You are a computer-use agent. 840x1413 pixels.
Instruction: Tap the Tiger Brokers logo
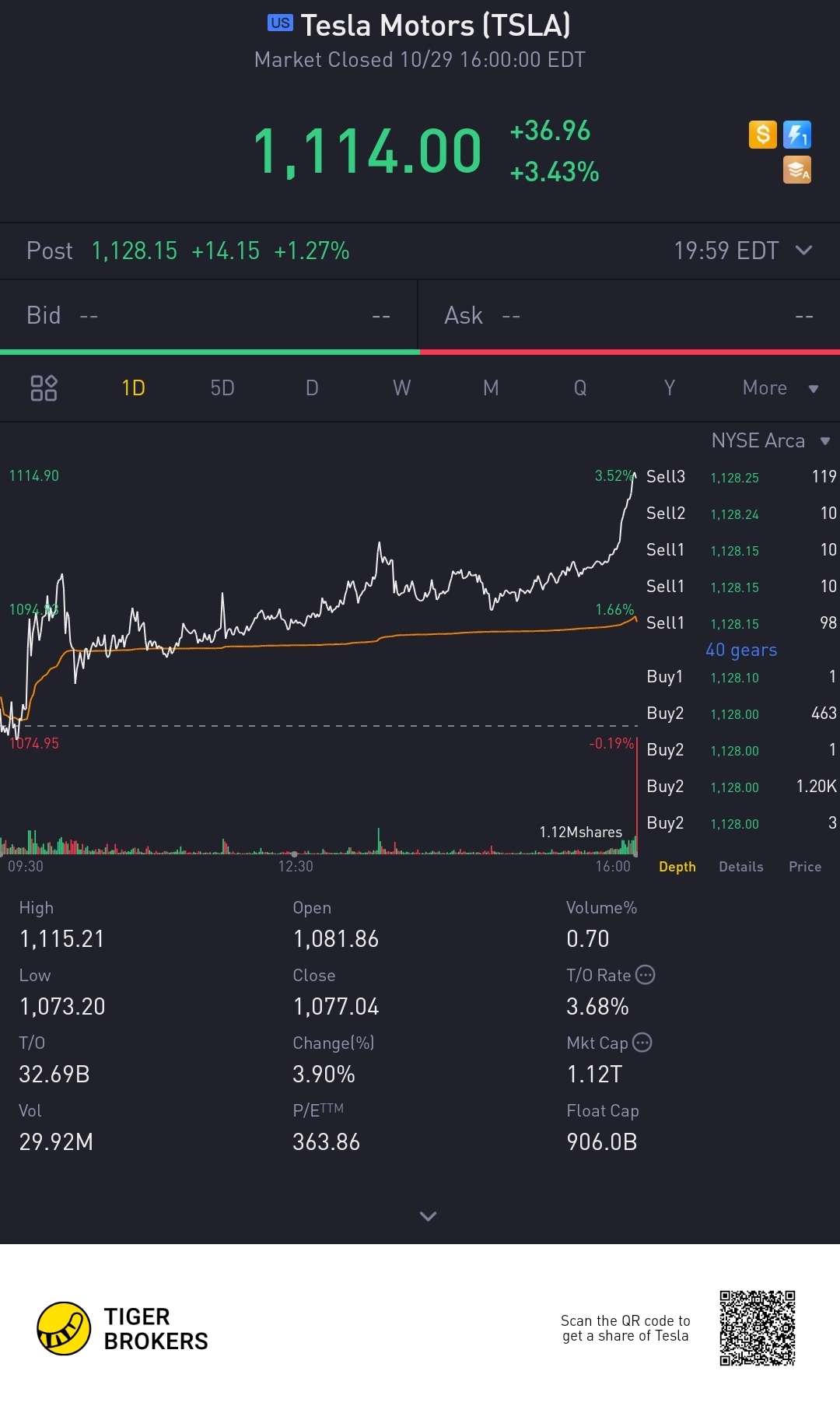(122, 1328)
